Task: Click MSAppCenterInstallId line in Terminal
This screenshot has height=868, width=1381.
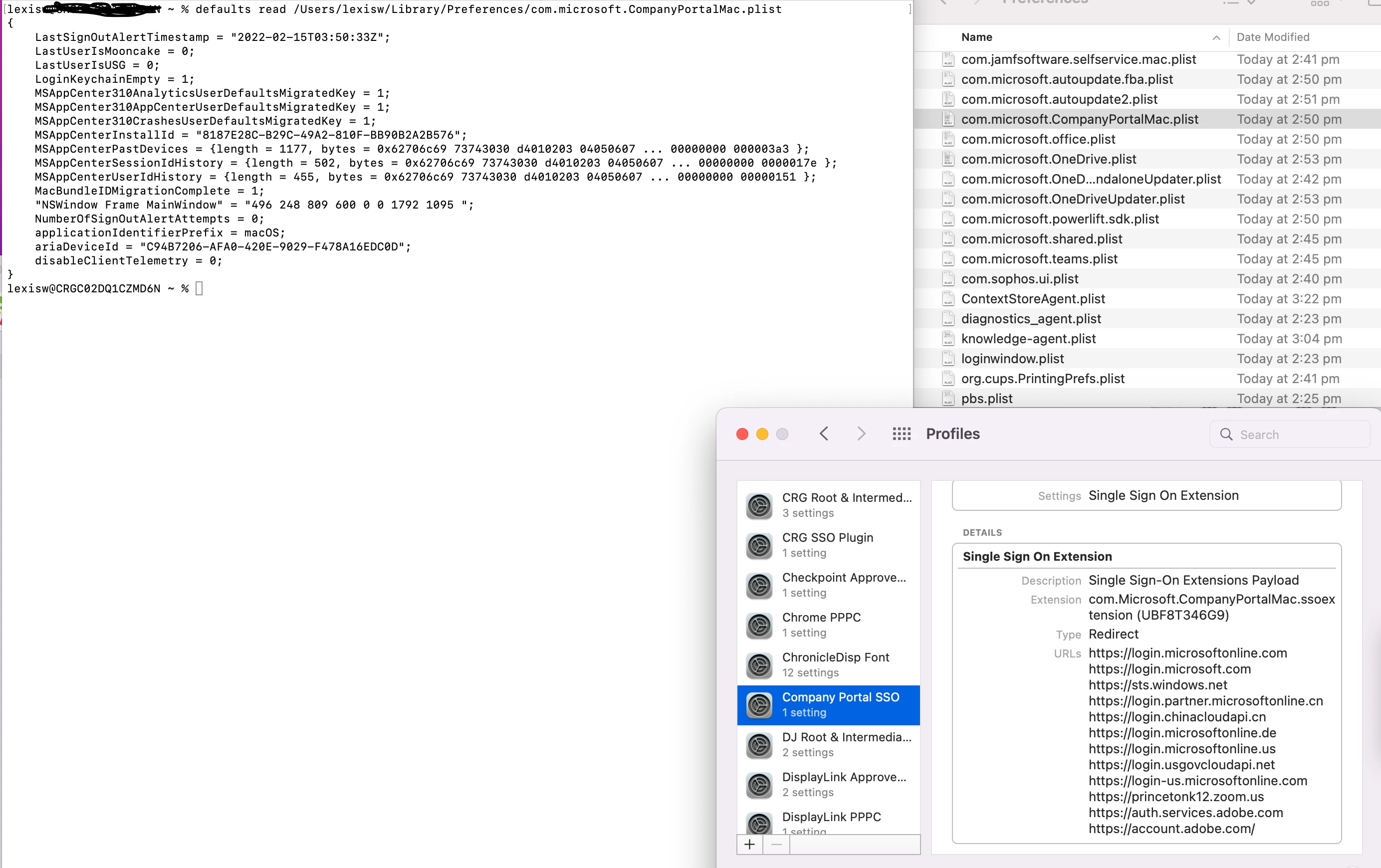Action: tap(250, 135)
